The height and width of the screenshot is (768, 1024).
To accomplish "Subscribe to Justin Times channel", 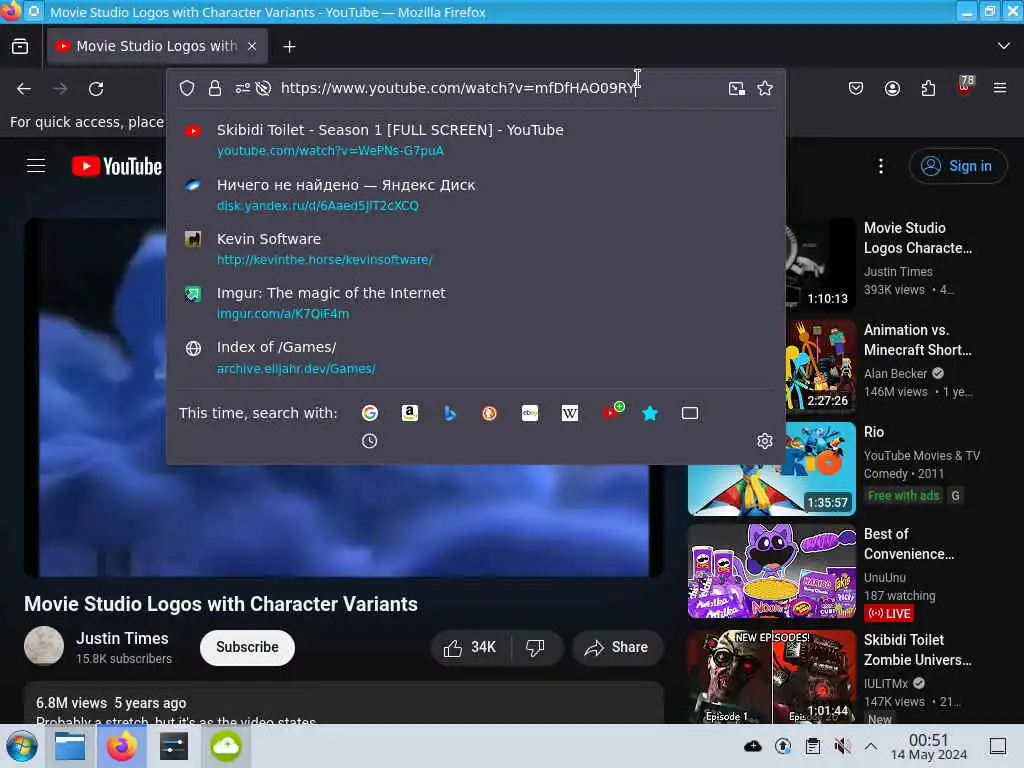I will (x=248, y=647).
